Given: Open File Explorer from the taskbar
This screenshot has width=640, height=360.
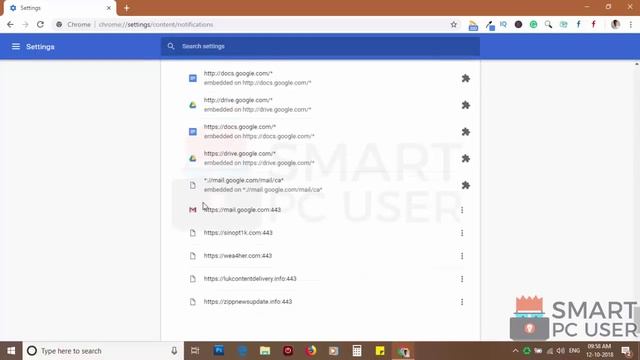Looking at the screenshot, I should click(265, 351).
